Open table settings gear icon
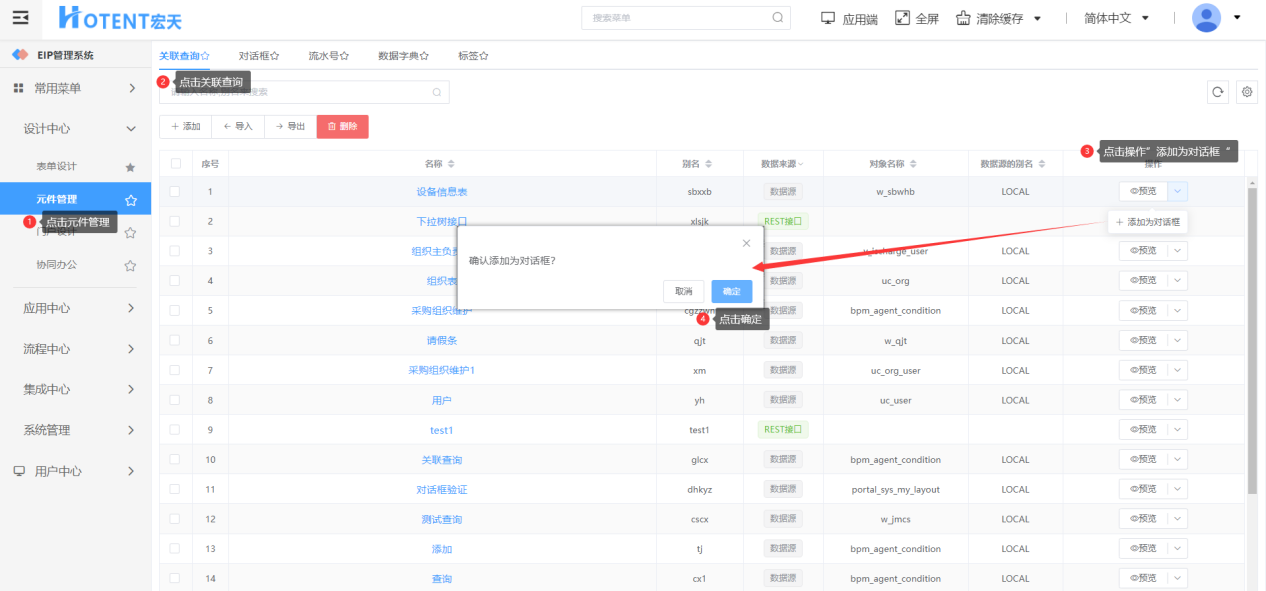Image resolution: width=1266 pixels, height=591 pixels. pos(1246,92)
